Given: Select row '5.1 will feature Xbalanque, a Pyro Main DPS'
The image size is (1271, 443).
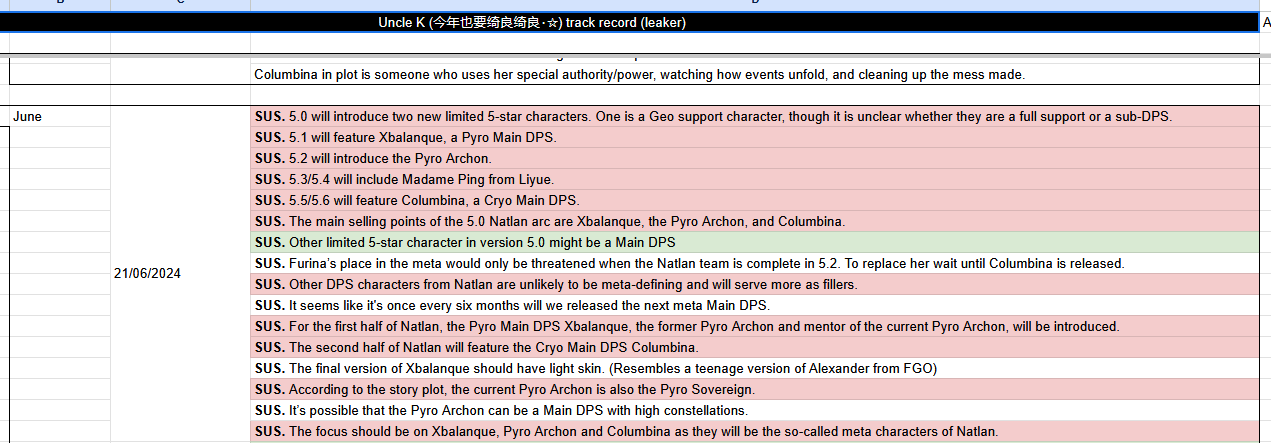Looking at the screenshot, I should click(754, 138).
